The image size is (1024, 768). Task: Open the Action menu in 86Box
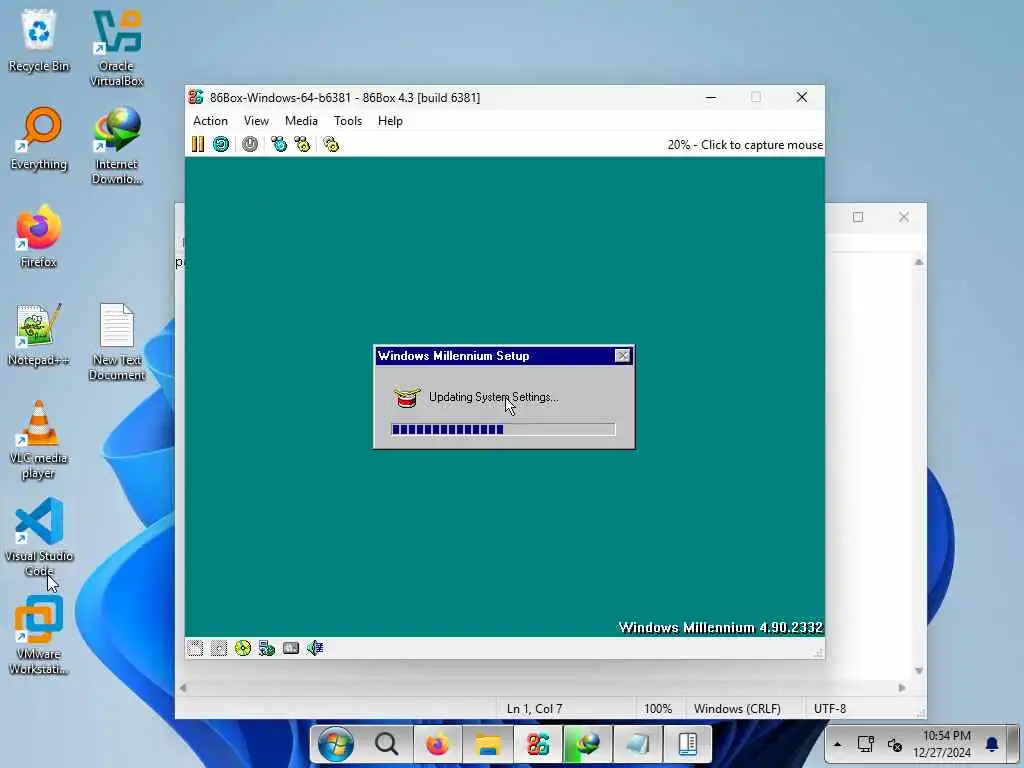210,121
